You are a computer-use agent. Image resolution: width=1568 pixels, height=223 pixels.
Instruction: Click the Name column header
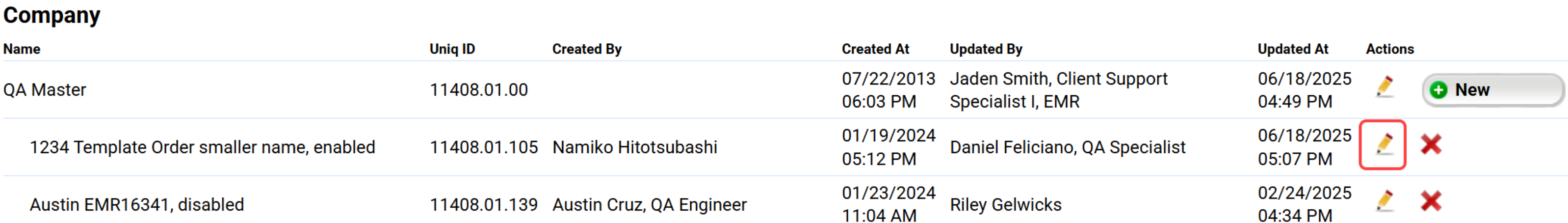pos(22,49)
